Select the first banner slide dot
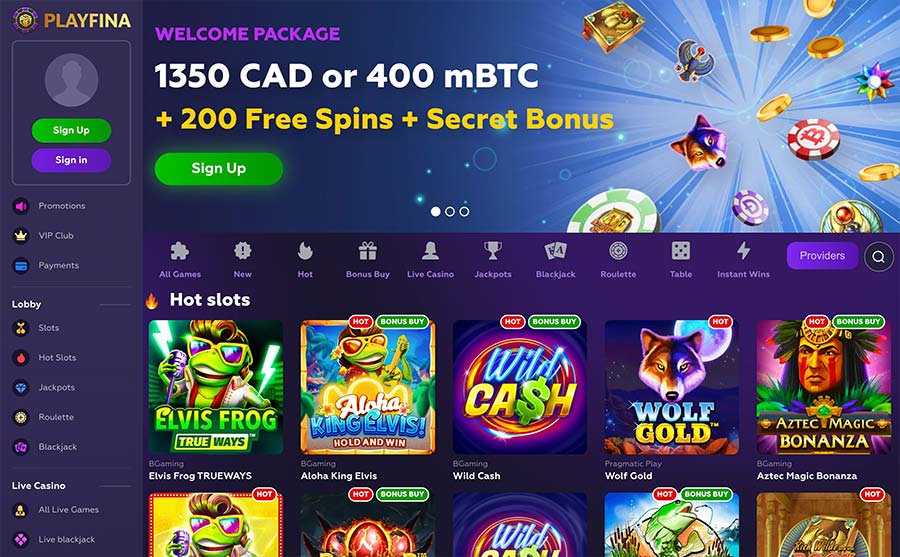This screenshot has height=557, width=900. click(436, 211)
